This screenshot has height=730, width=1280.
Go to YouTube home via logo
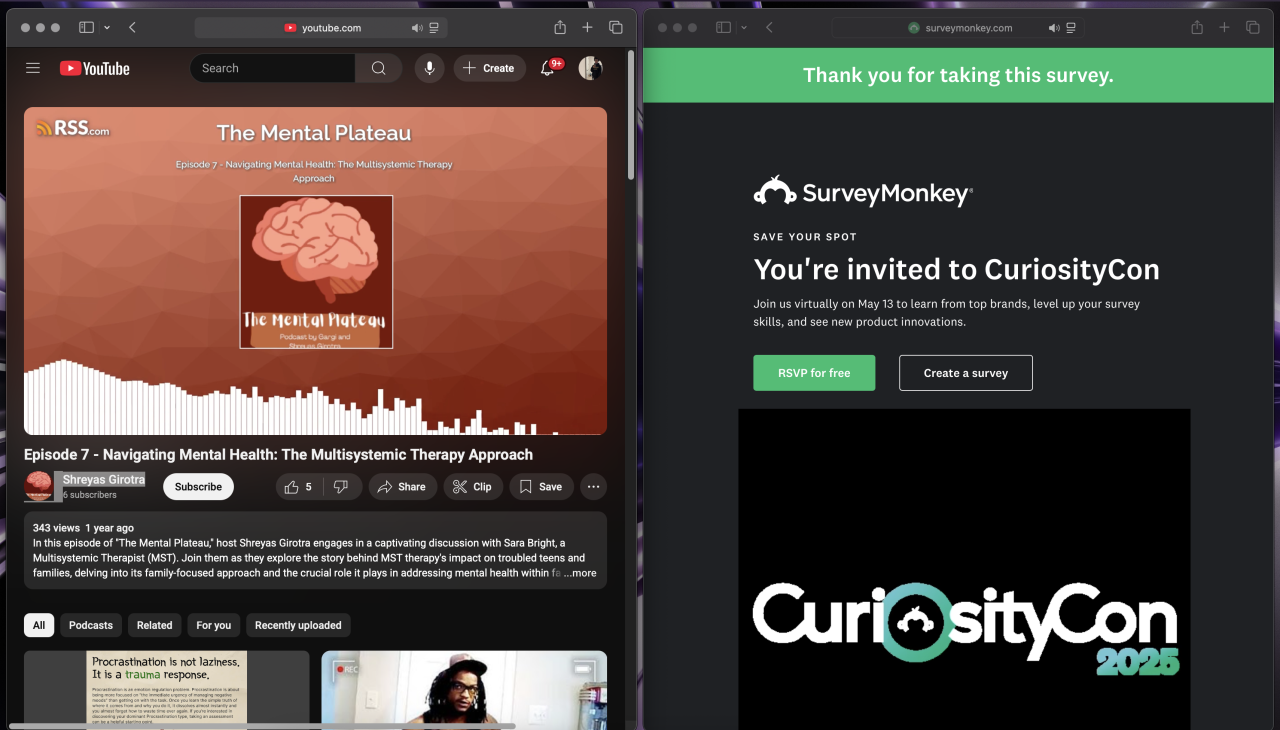pyautogui.click(x=95, y=68)
